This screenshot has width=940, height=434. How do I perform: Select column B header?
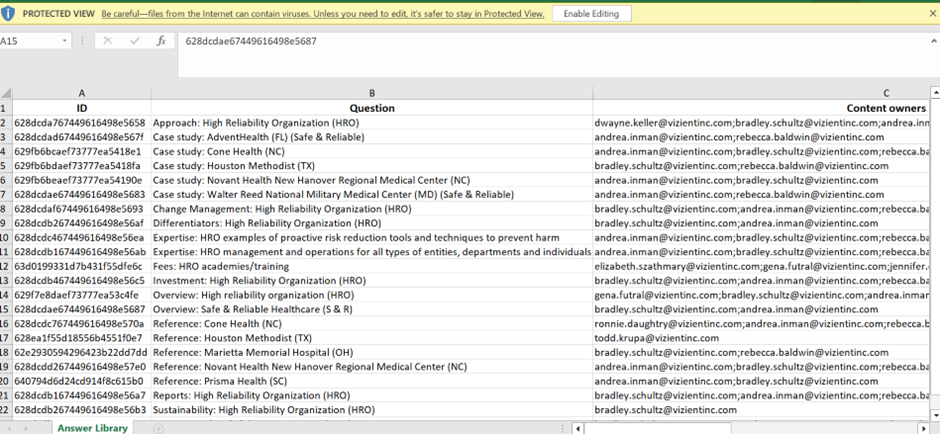pyautogui.click(x=372, y=93)
